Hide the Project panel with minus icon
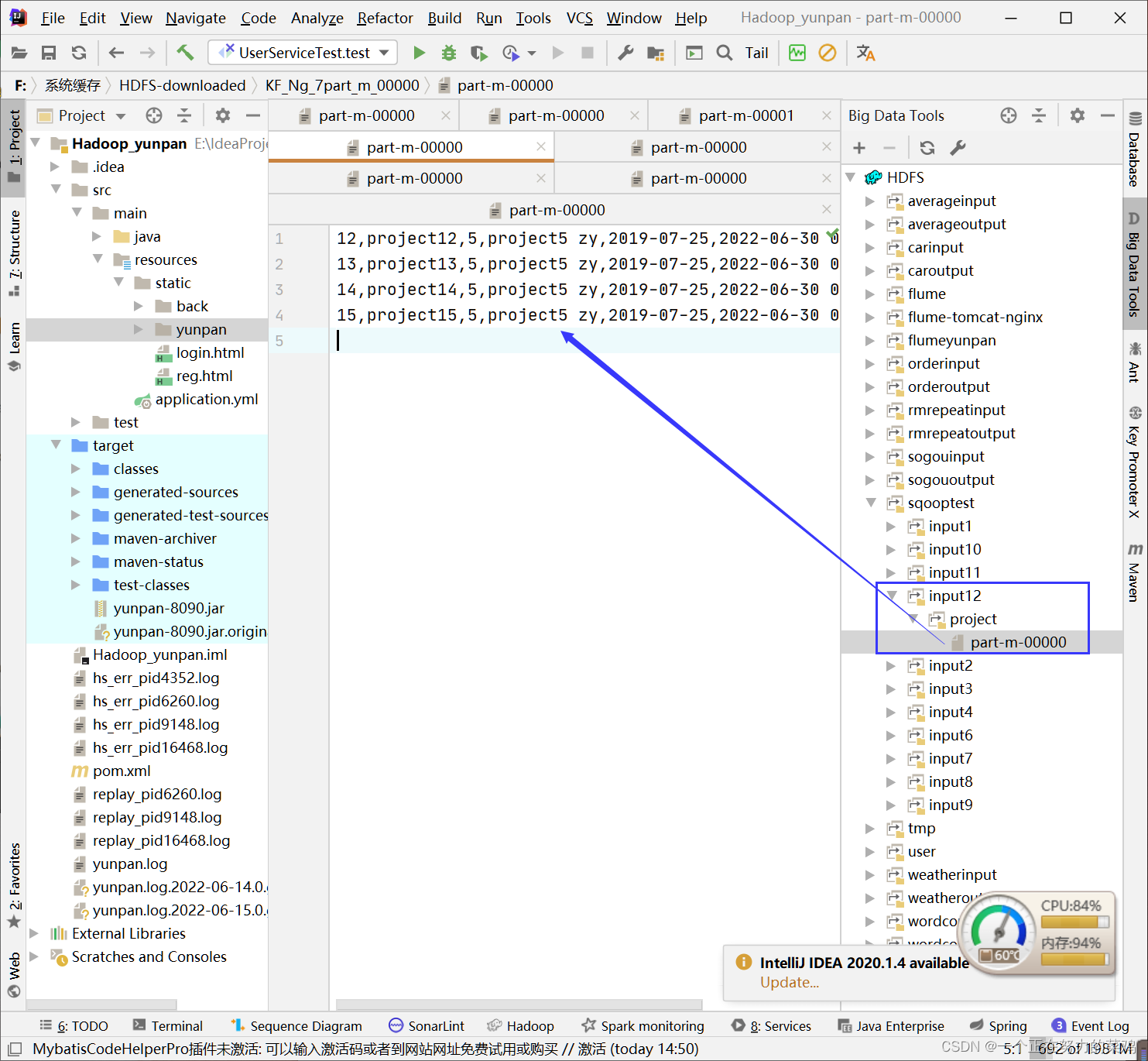Image resolution: width=1148 pixels, height=1061 pixels. (x=253, y=115)
